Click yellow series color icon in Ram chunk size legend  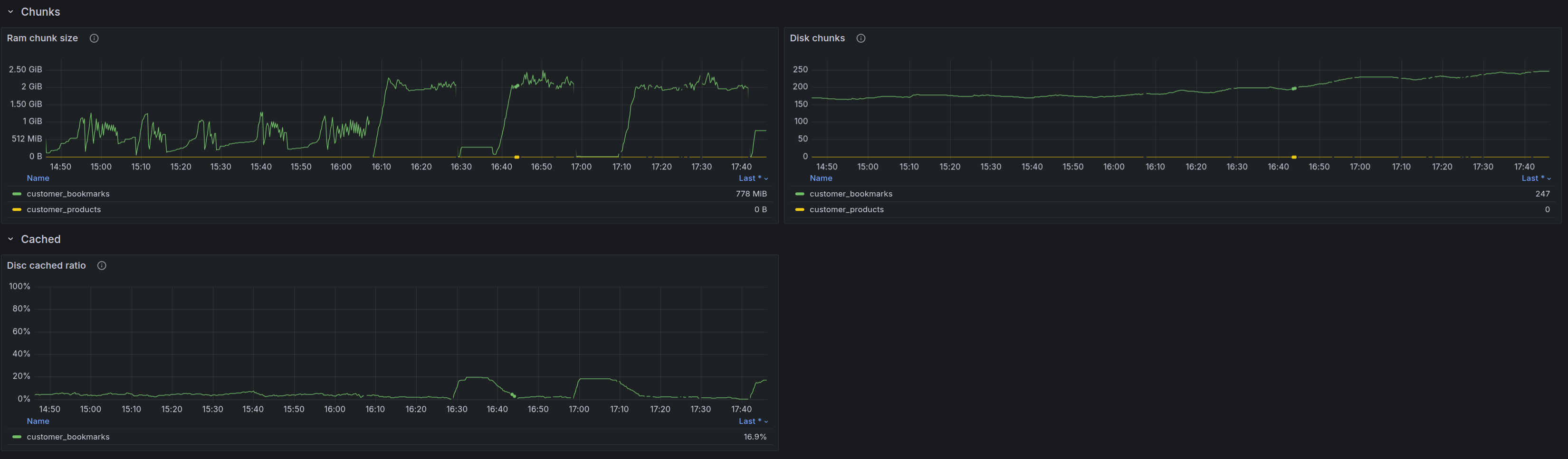tap(17, 210)
